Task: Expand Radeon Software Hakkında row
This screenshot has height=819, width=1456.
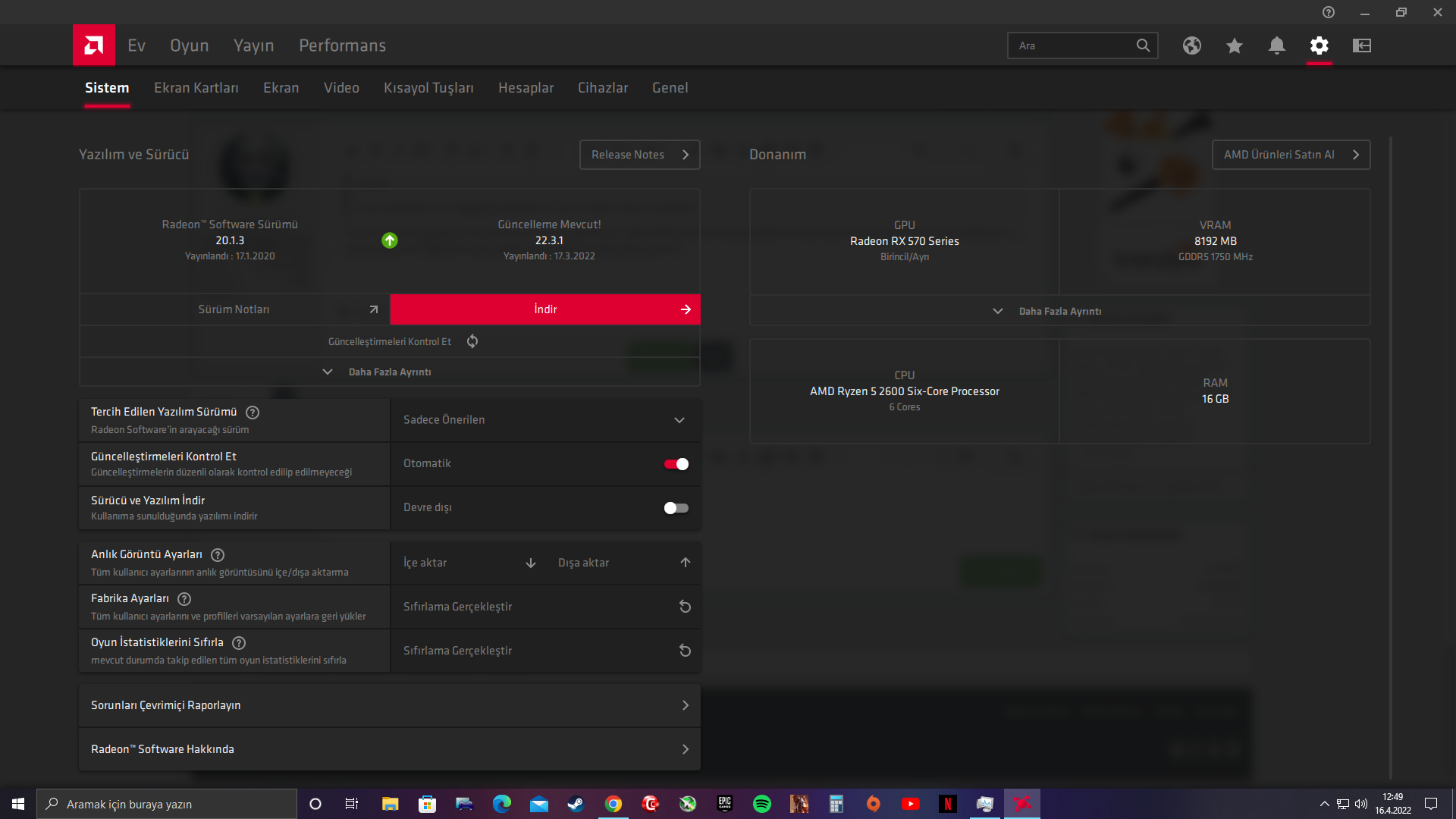Action: coord(390,749)
